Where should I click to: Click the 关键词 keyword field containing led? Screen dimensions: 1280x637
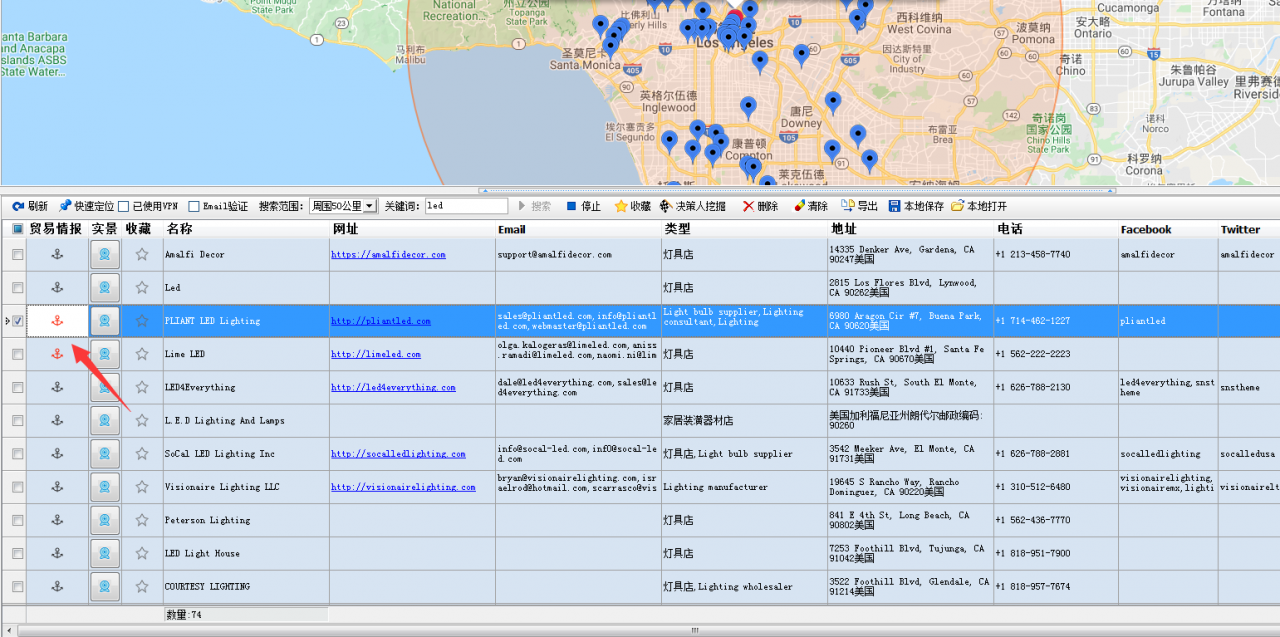coord(466,206)
